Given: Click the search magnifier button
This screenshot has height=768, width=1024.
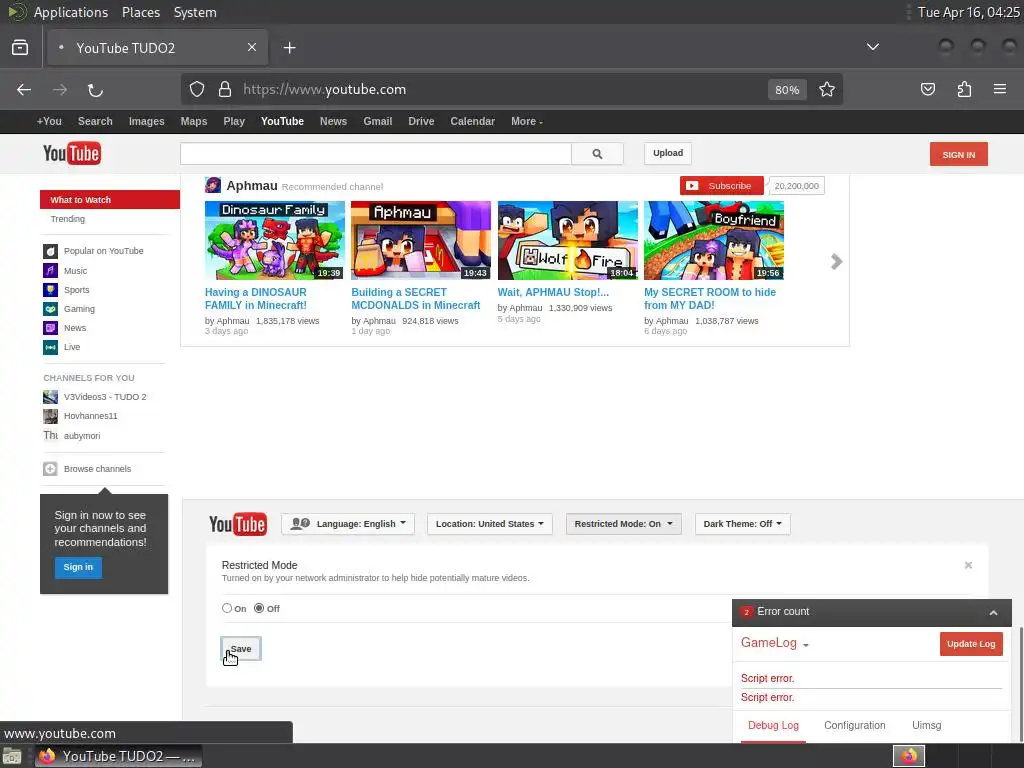Looking at the screenshot, I should click(597, 153).
